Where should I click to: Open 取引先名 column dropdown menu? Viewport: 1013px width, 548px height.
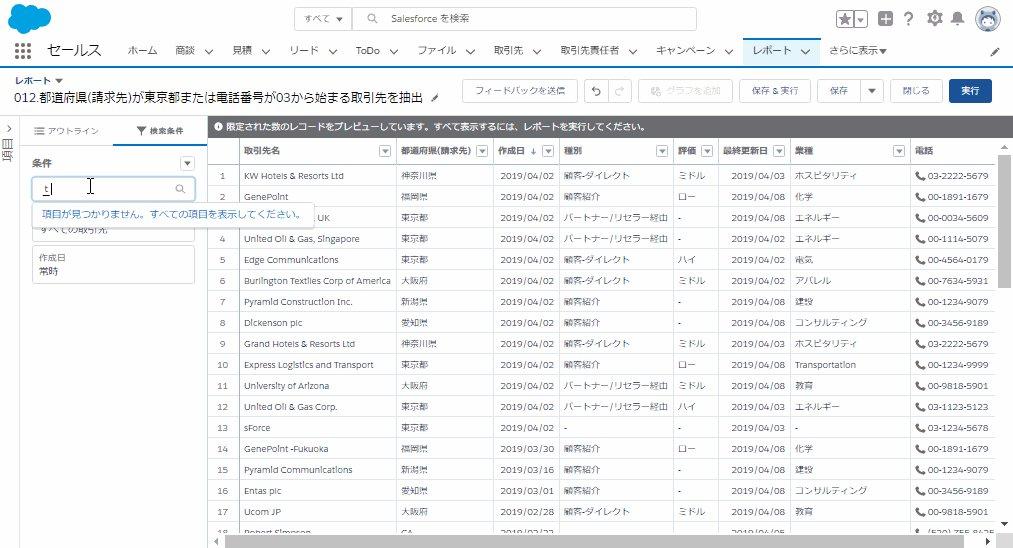pos(385,151)
